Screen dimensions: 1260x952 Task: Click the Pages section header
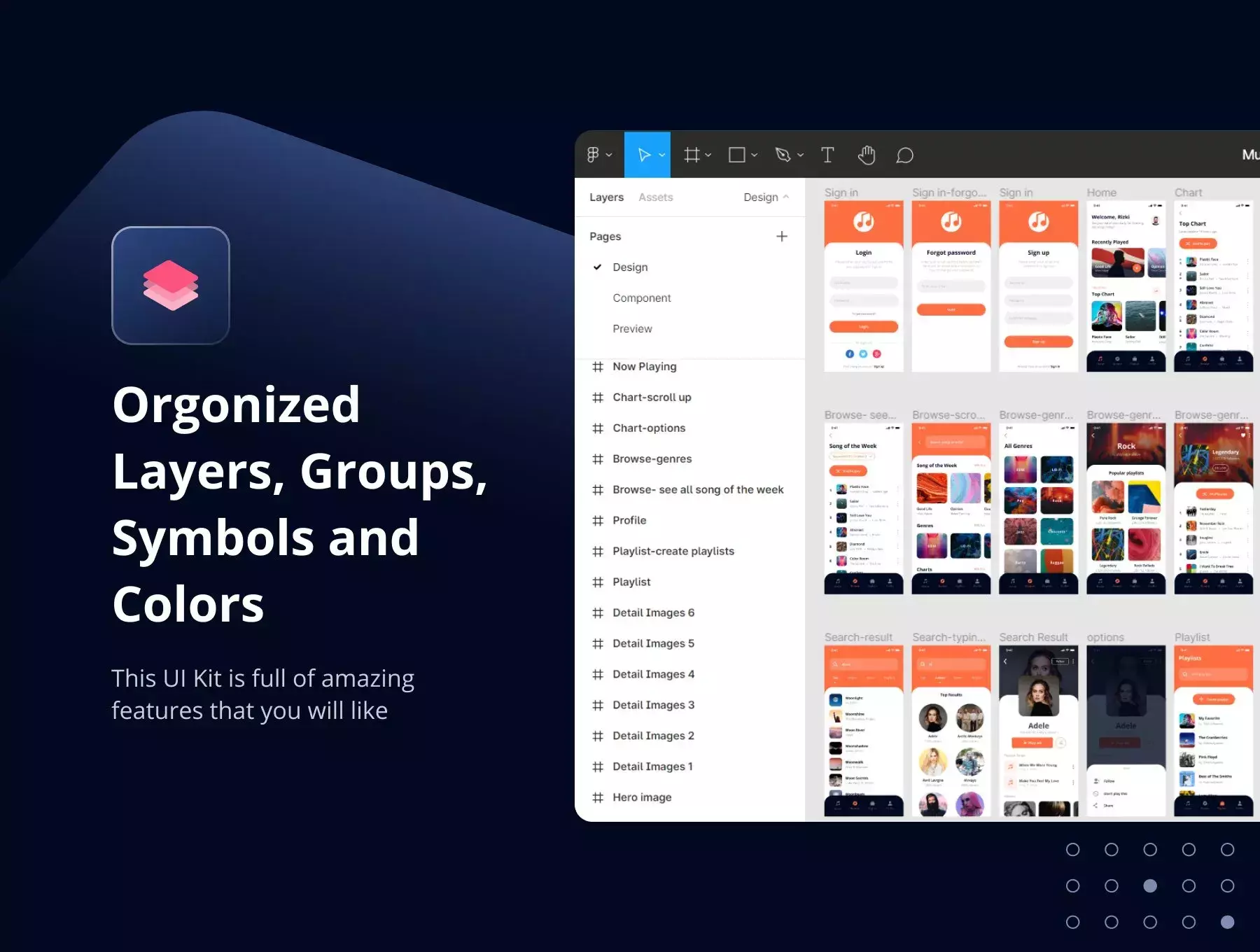click(605, 237)
